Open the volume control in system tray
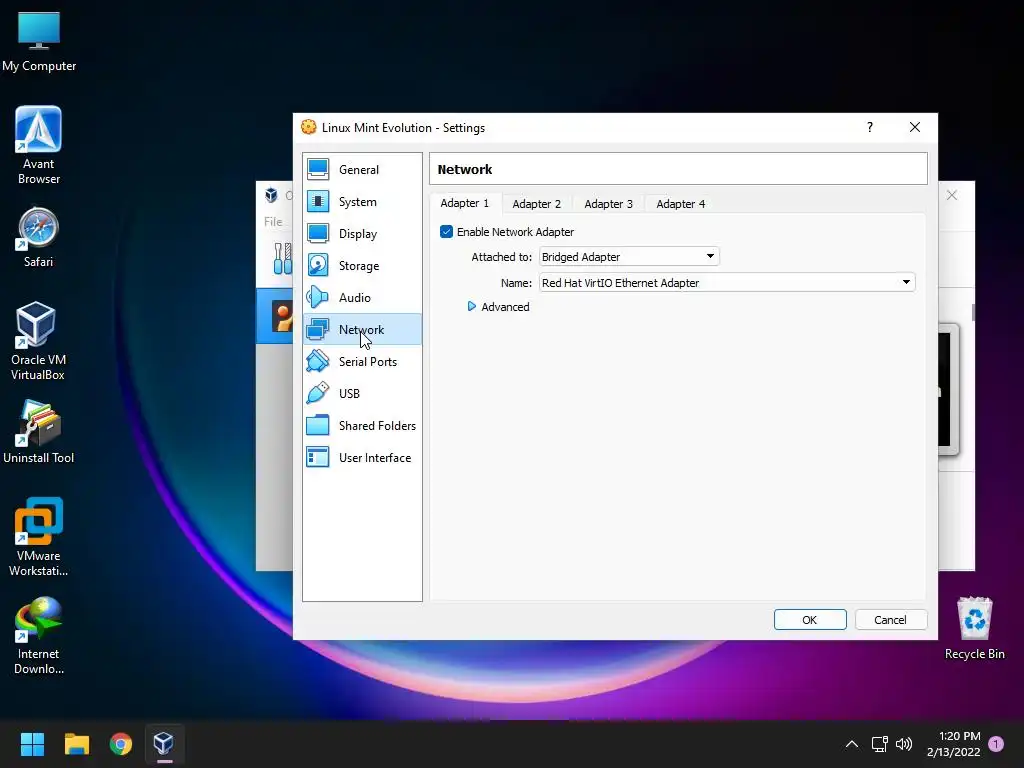Image resolution: width=1024 pixels, height=768 pixels. (x=904, y=744)
